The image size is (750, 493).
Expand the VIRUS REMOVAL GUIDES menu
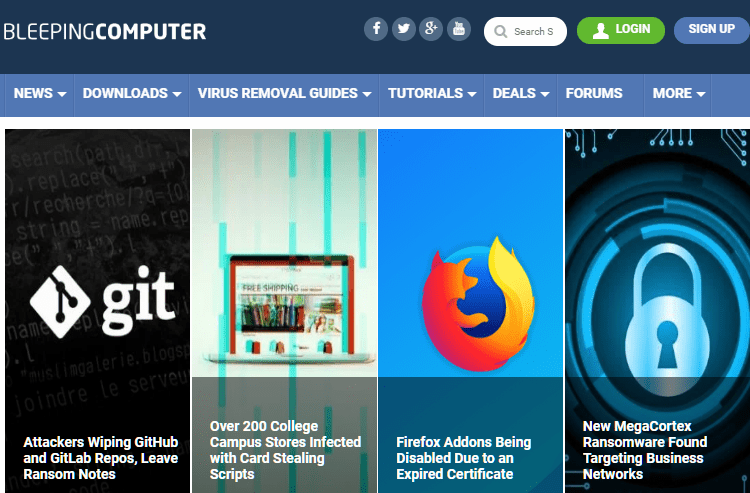284,95
